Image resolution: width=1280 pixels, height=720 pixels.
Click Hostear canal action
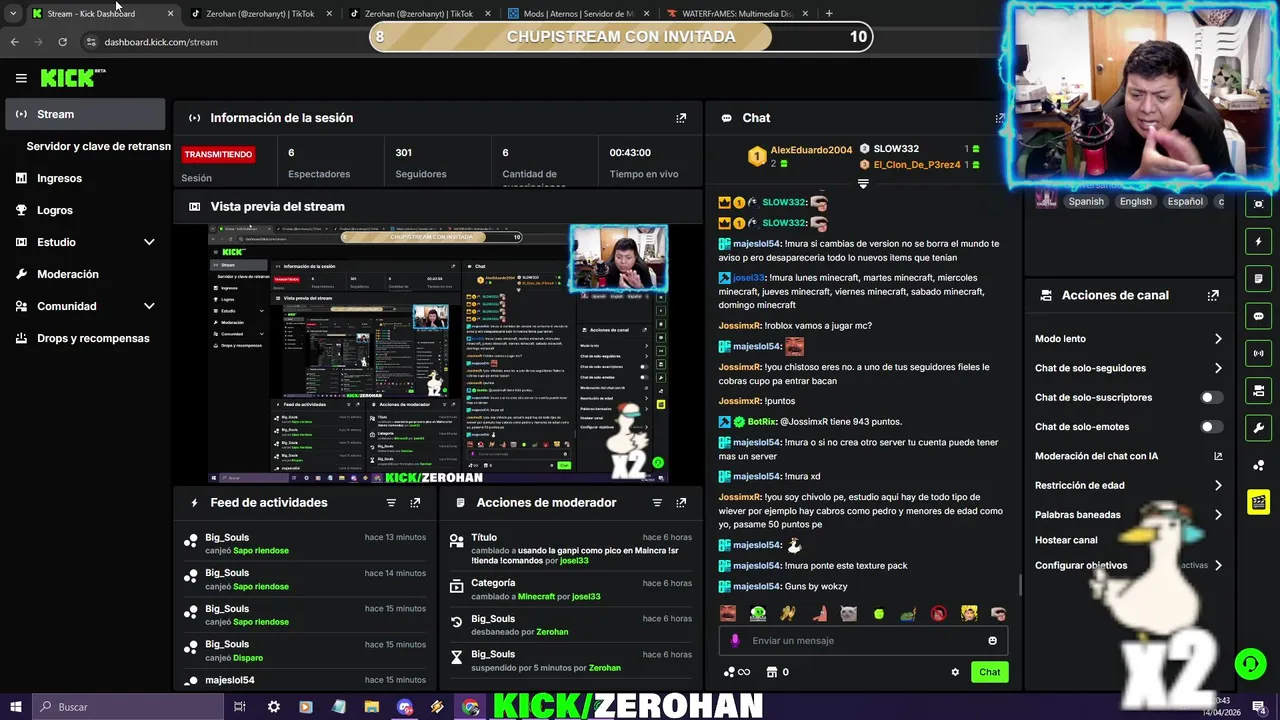pyautogui.click(x=1066, y=540)
